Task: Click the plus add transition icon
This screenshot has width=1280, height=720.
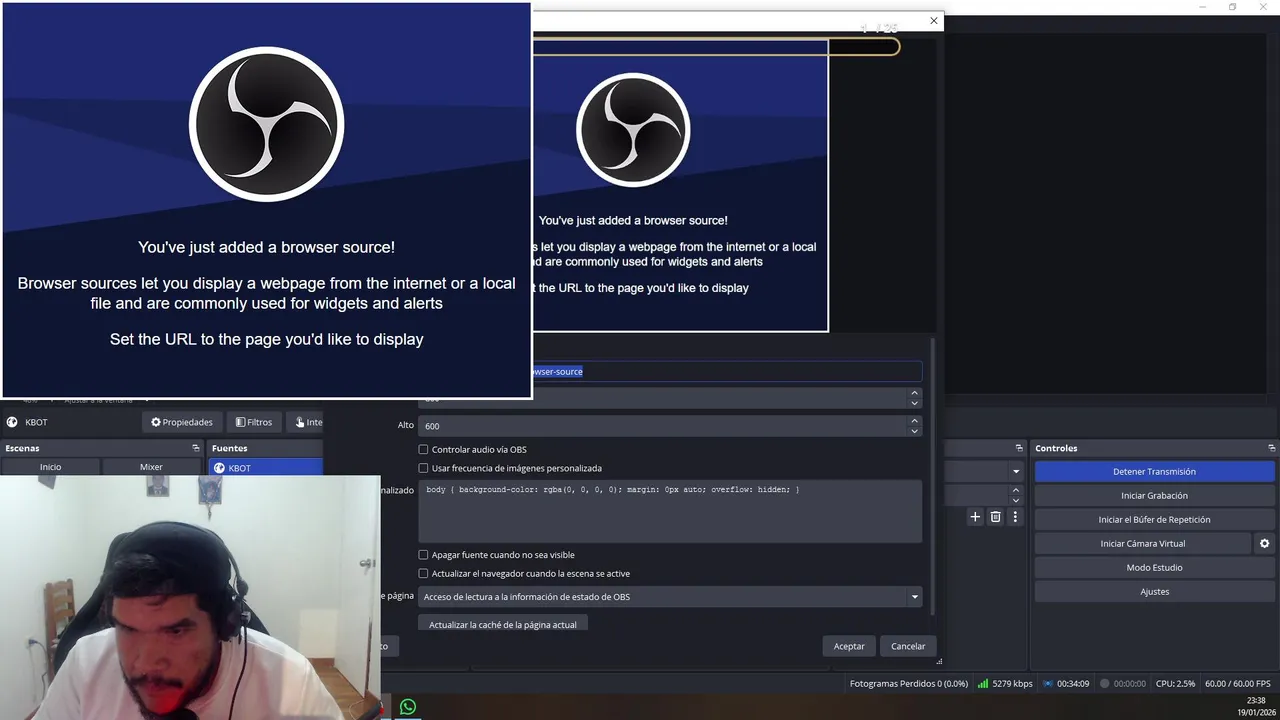Action: [x=975, y=517]
